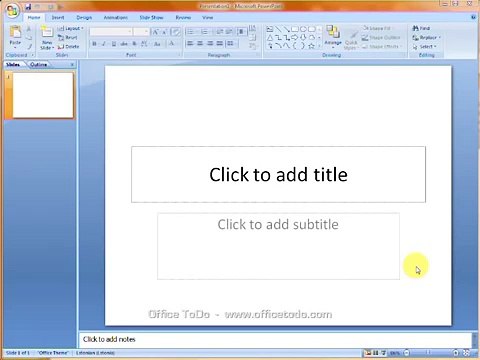Switch to the Insert tab

pyautogui.click(x=58, y=17)
